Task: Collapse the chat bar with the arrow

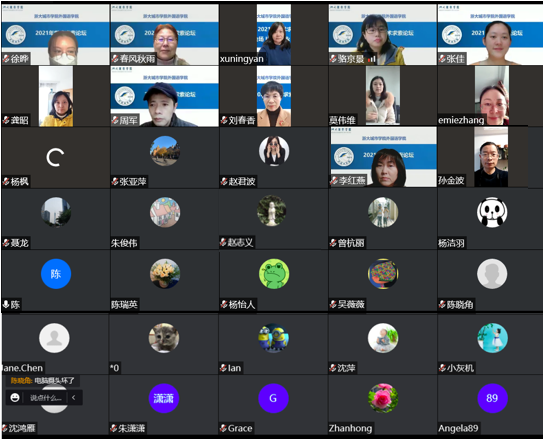Action: (x=73, y=397)
